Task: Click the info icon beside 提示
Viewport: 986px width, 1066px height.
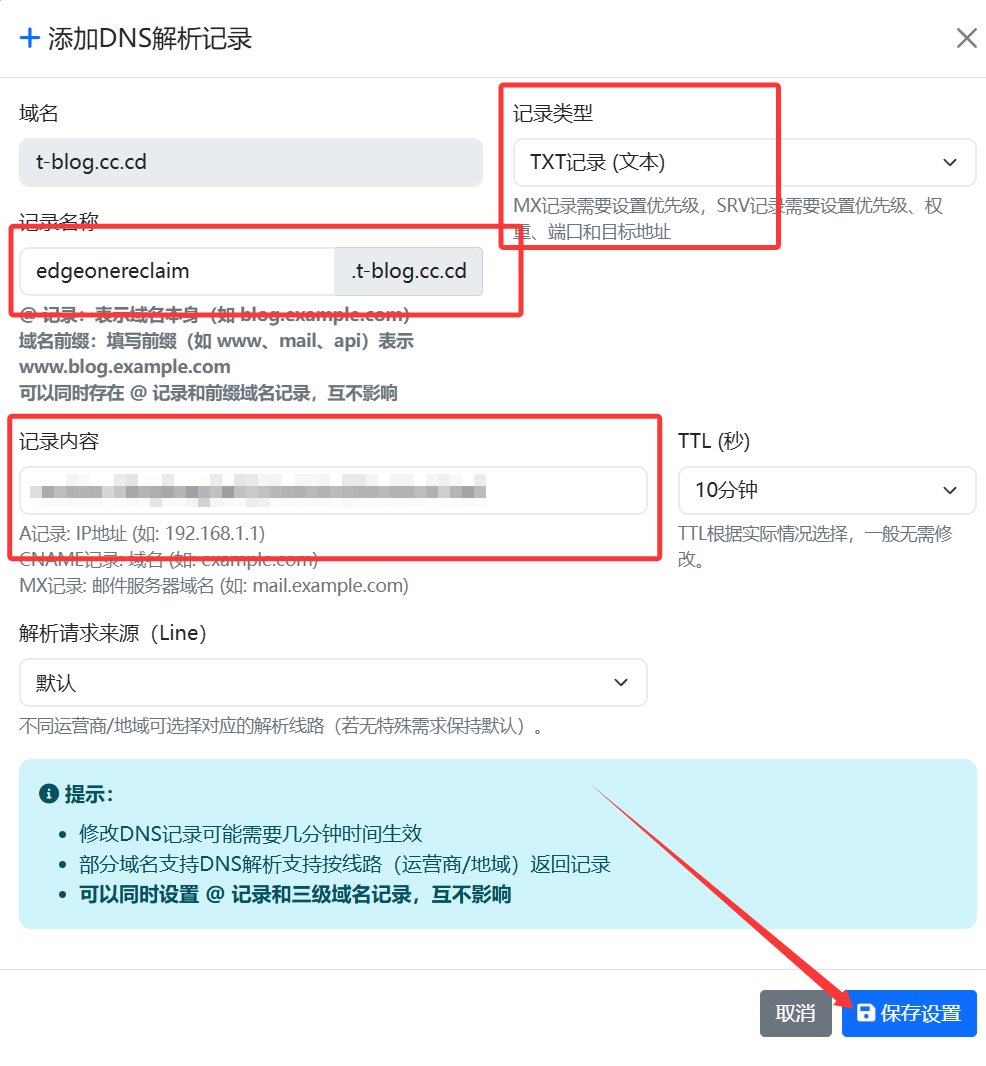Action: [49, 793]
